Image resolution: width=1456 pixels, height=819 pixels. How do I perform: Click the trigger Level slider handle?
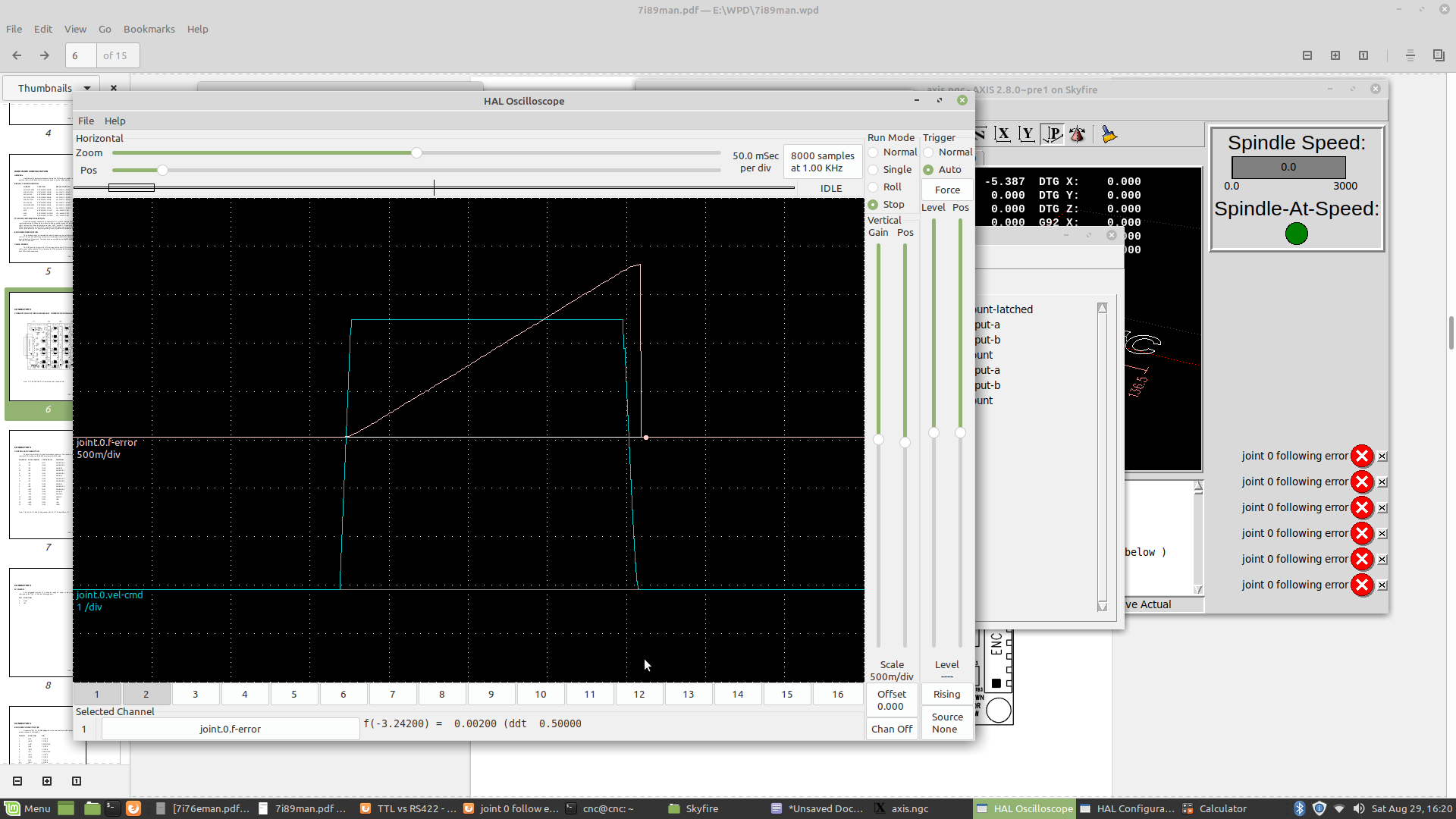pyautogui.click(x=934, y=432)
